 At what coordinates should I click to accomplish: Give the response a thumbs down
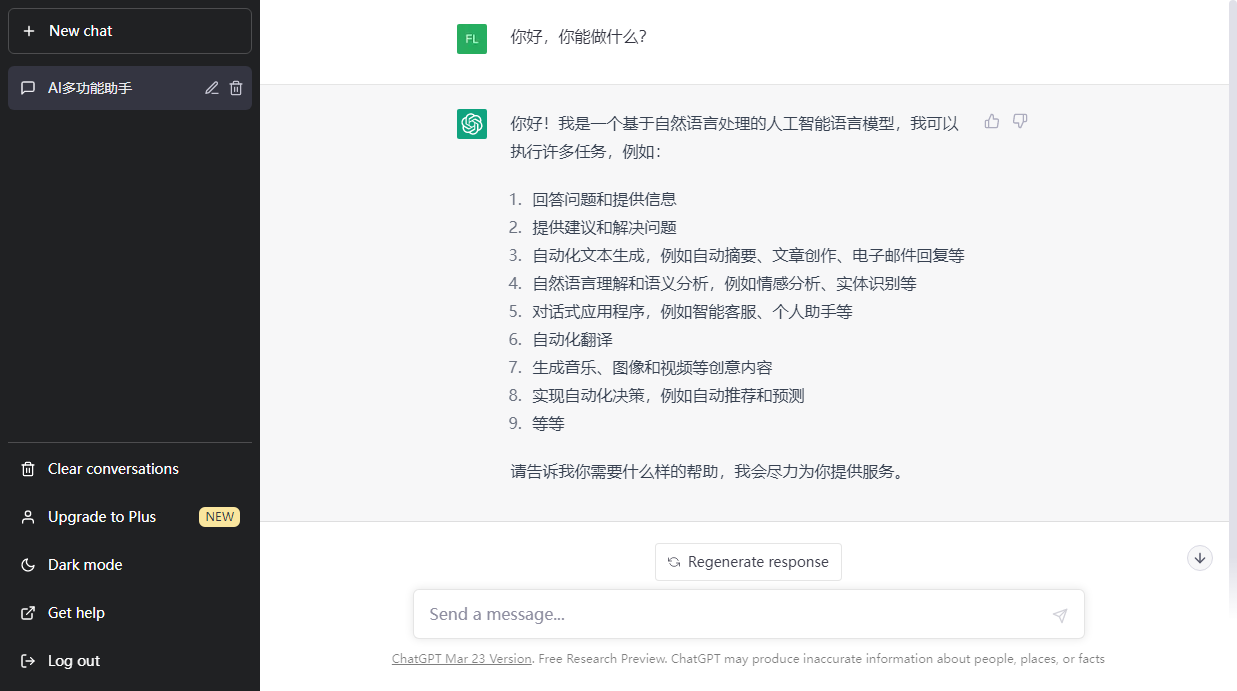pos(1020,121)
